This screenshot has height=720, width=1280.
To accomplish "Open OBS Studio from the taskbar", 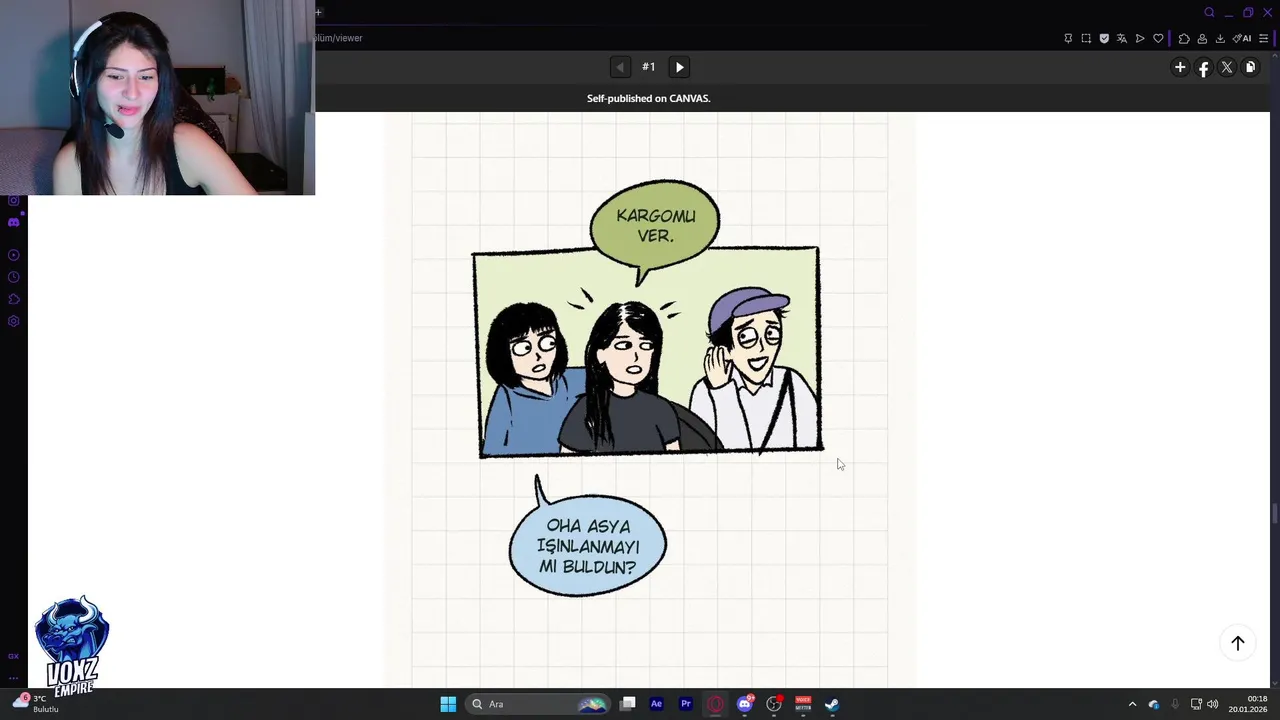I will click(774, 704).
